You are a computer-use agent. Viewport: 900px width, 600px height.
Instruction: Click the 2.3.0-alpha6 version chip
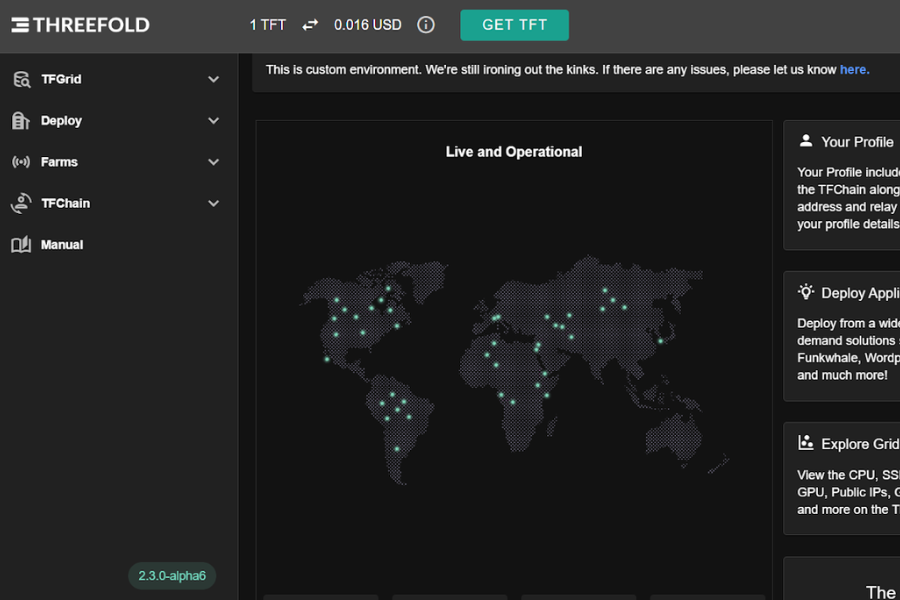[172, 576]
